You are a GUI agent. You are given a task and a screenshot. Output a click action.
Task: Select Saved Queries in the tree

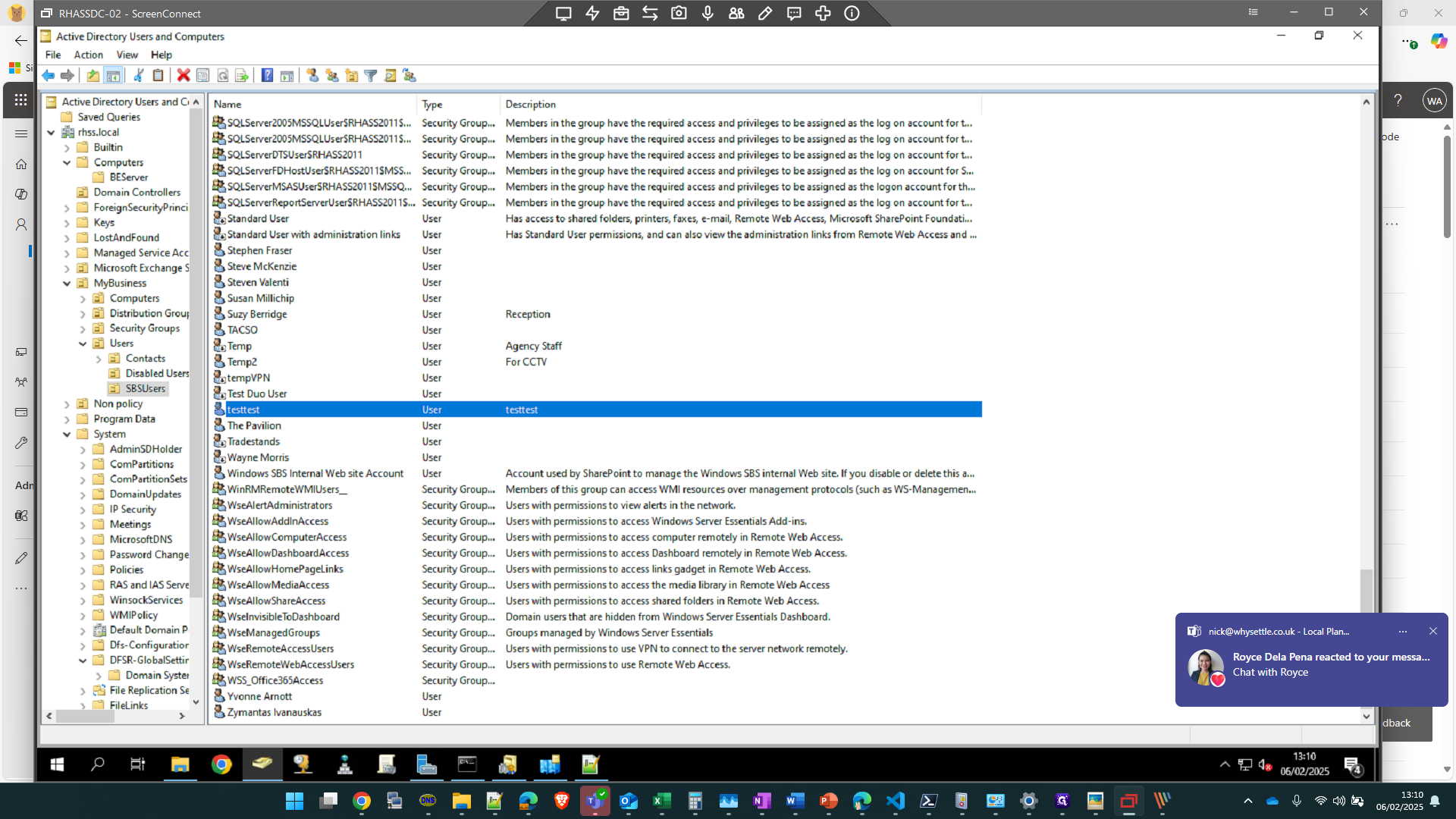tap(109, 117)
